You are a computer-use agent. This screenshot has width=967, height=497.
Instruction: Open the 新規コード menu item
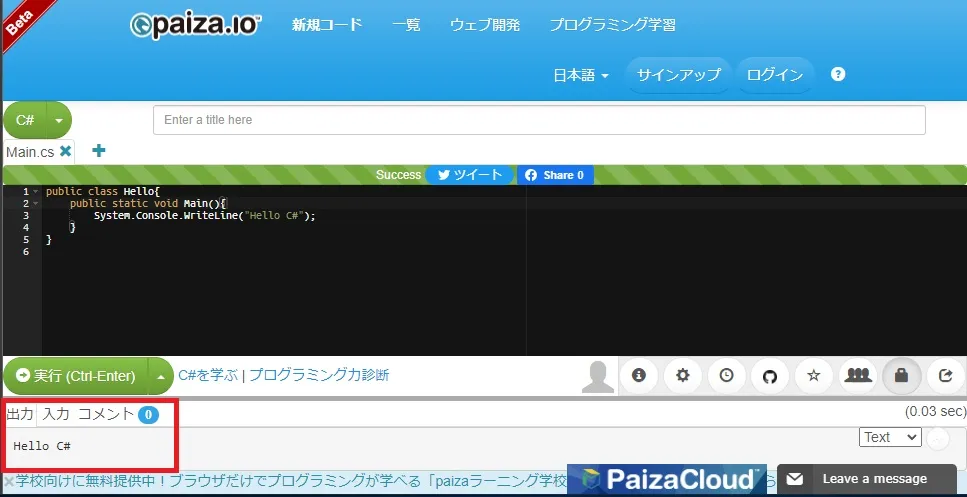coord(327,25)
